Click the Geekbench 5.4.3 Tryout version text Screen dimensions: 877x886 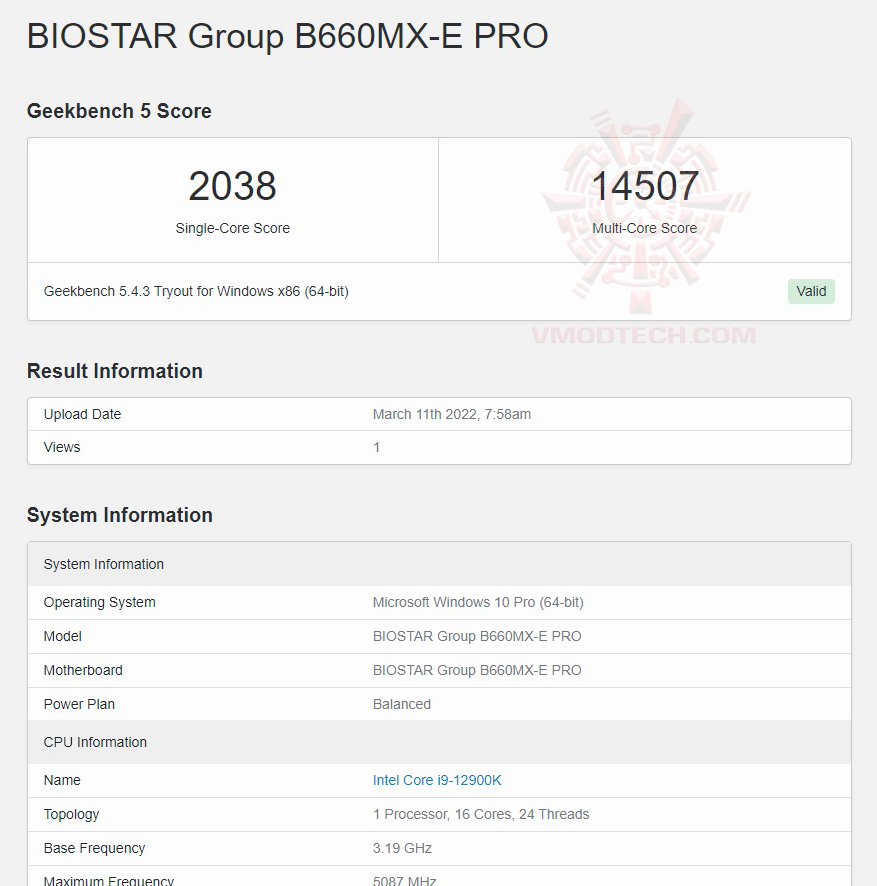click(196, 291)
